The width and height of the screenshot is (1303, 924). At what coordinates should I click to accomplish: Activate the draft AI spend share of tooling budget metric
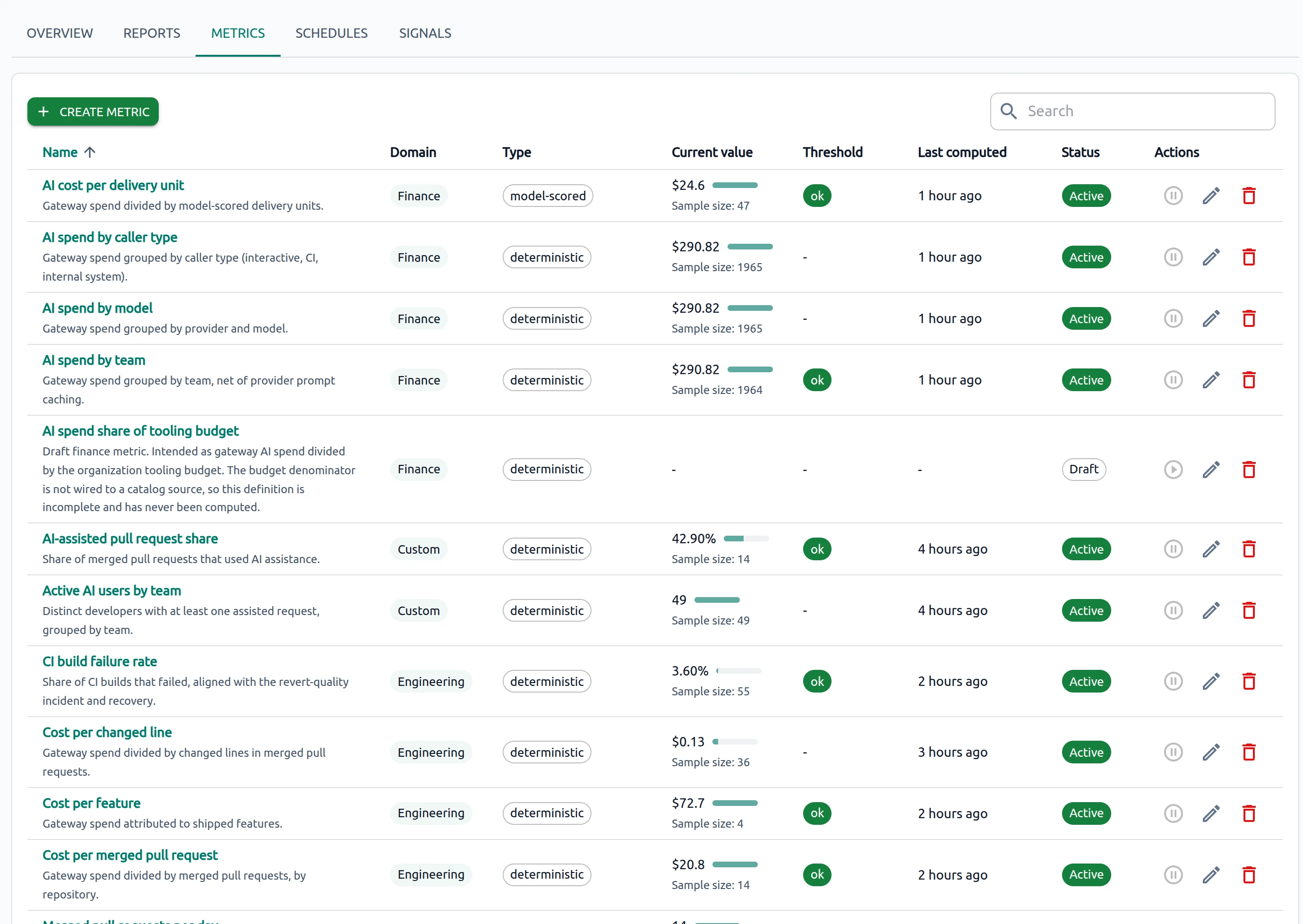tap(1173, 470)
